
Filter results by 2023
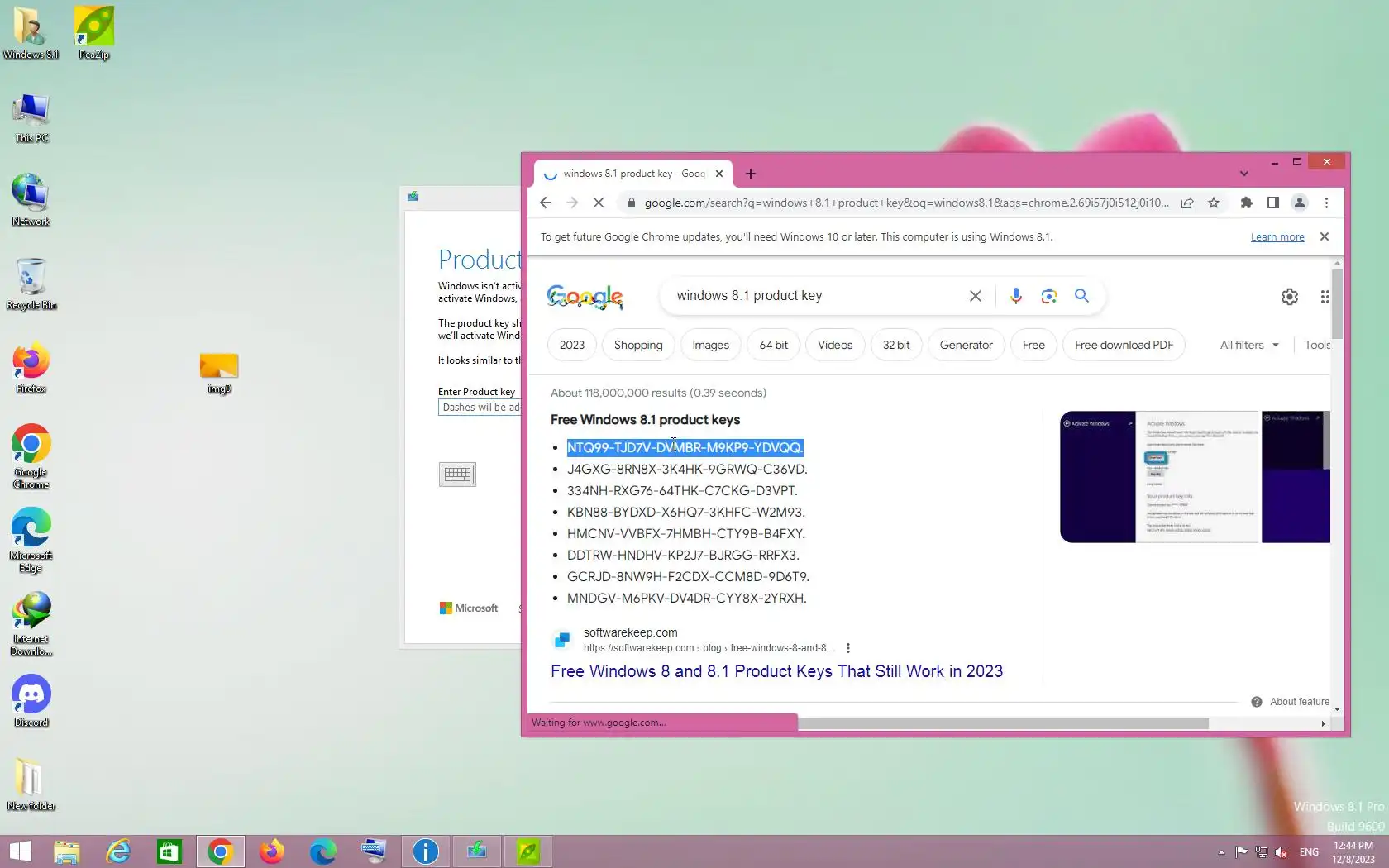[572, 345]
